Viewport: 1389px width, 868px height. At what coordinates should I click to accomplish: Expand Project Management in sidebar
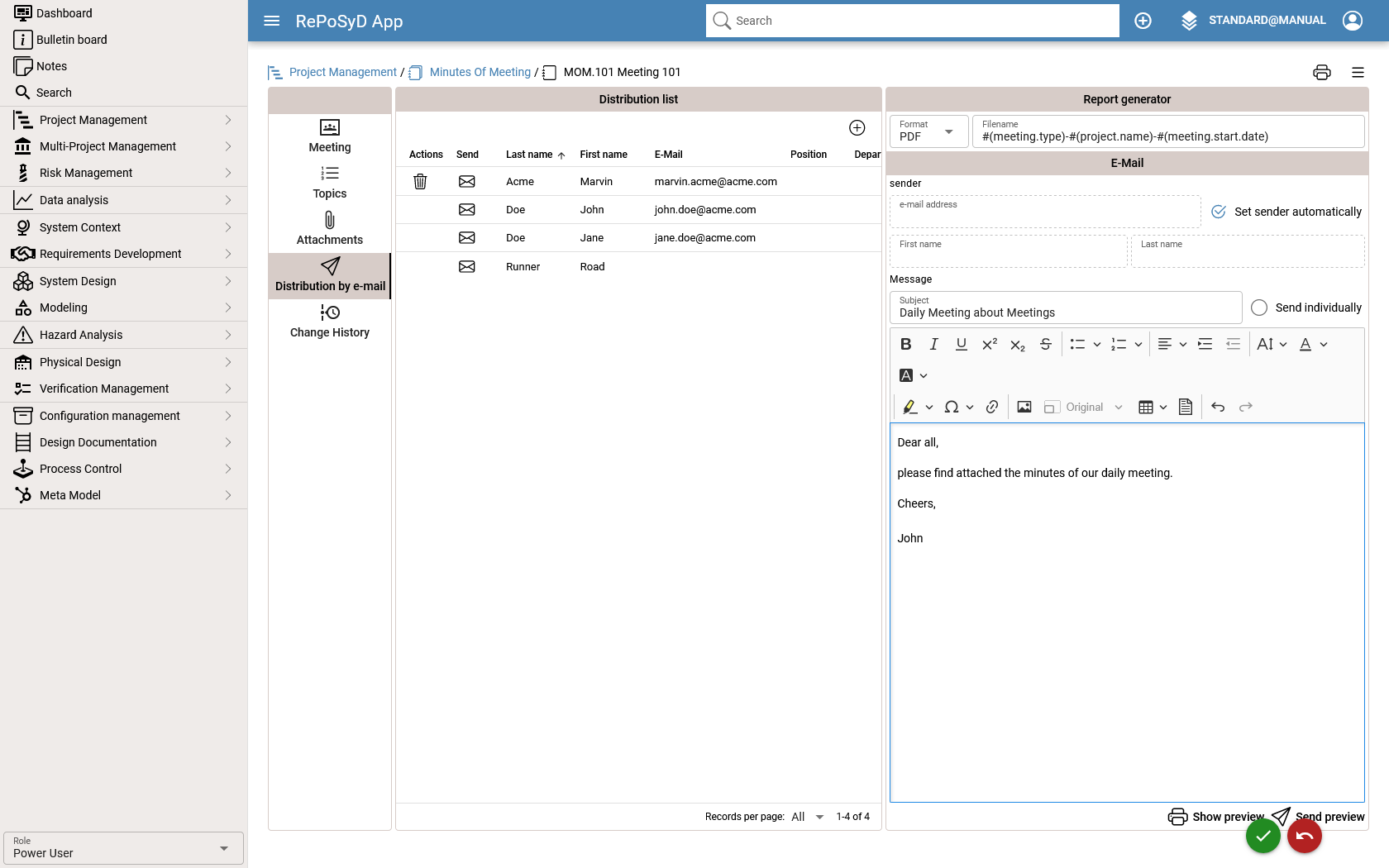pos(123,120)
